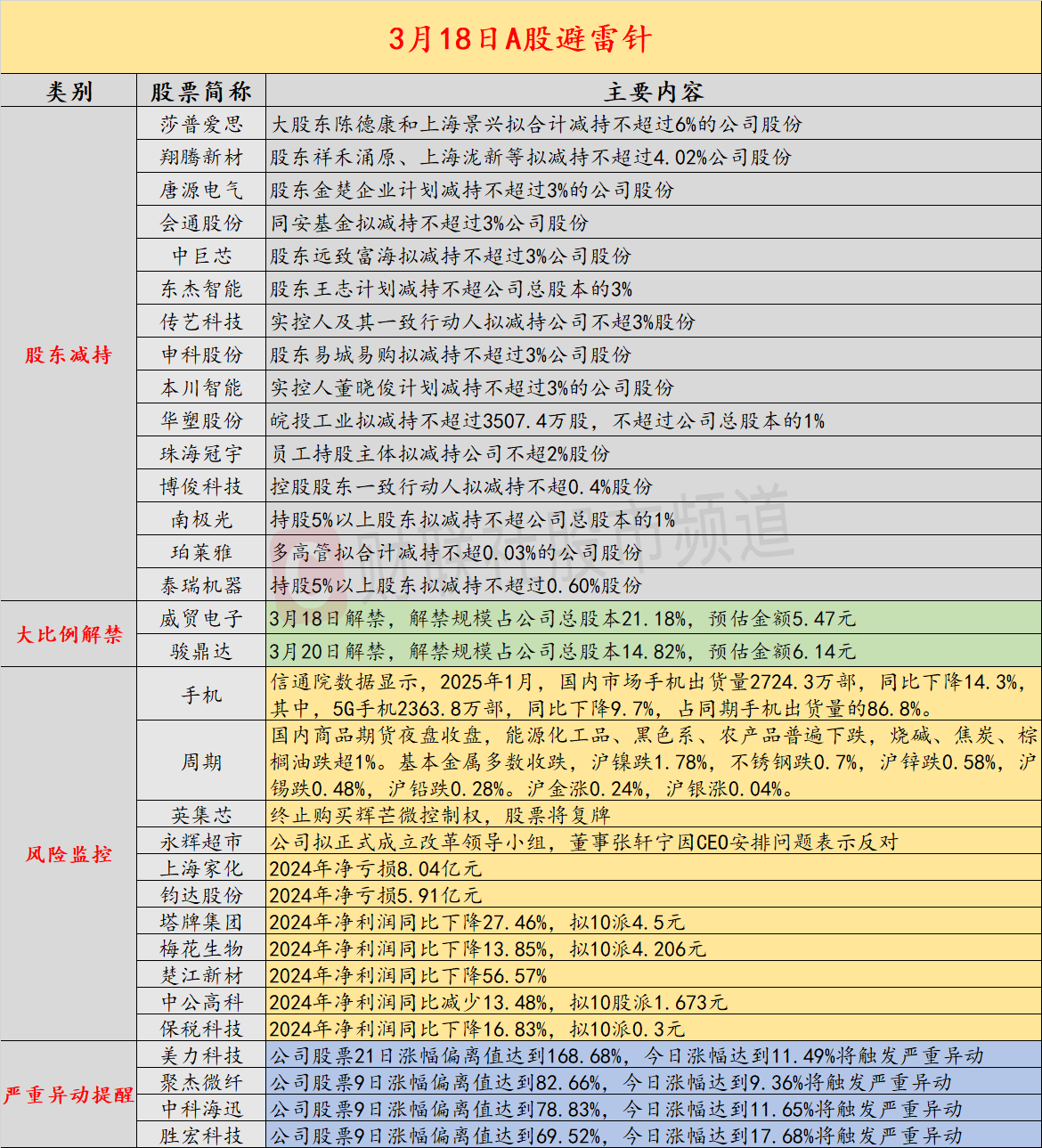Select stock name 英集芯
1042x1148 pixels.
click(201, 815)
